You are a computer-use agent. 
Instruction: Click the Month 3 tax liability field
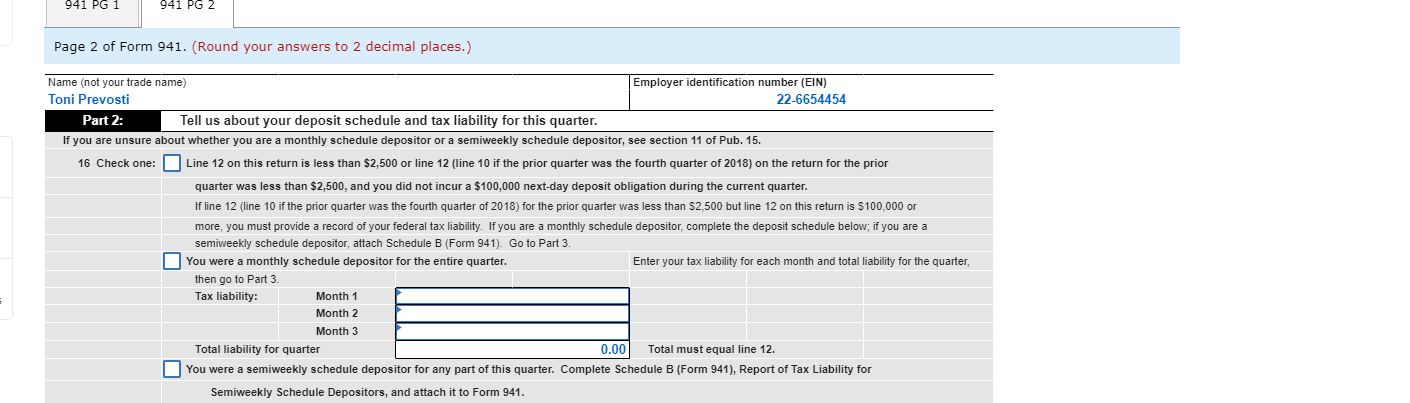[x=512, y=331]
